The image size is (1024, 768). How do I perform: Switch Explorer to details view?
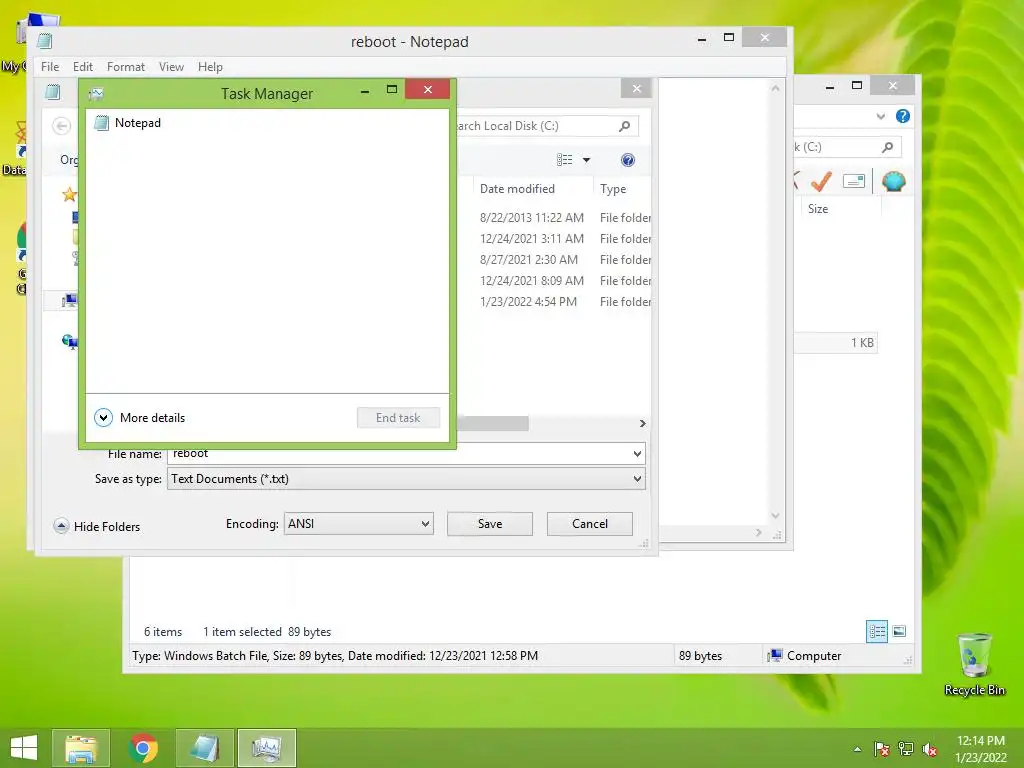click(877, 631)
